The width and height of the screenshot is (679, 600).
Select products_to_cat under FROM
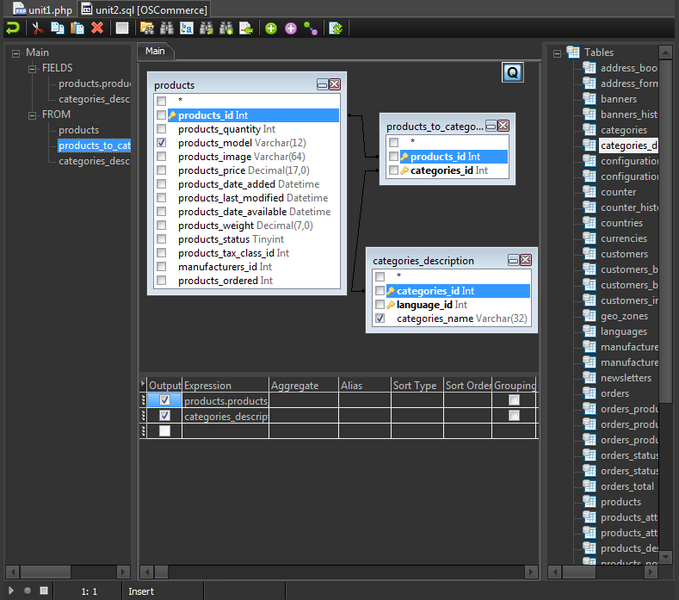[x=94, y=145]
